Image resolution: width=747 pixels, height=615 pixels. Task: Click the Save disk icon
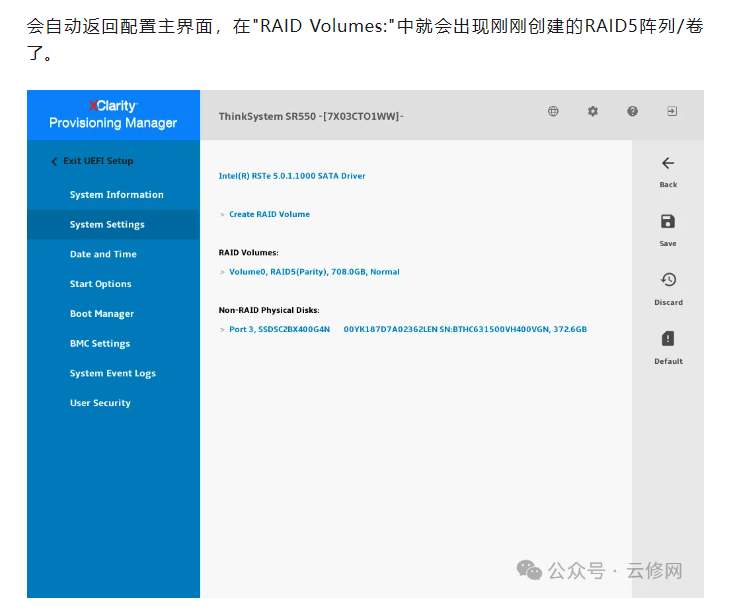pyautogui.click(x=668, y=222)
